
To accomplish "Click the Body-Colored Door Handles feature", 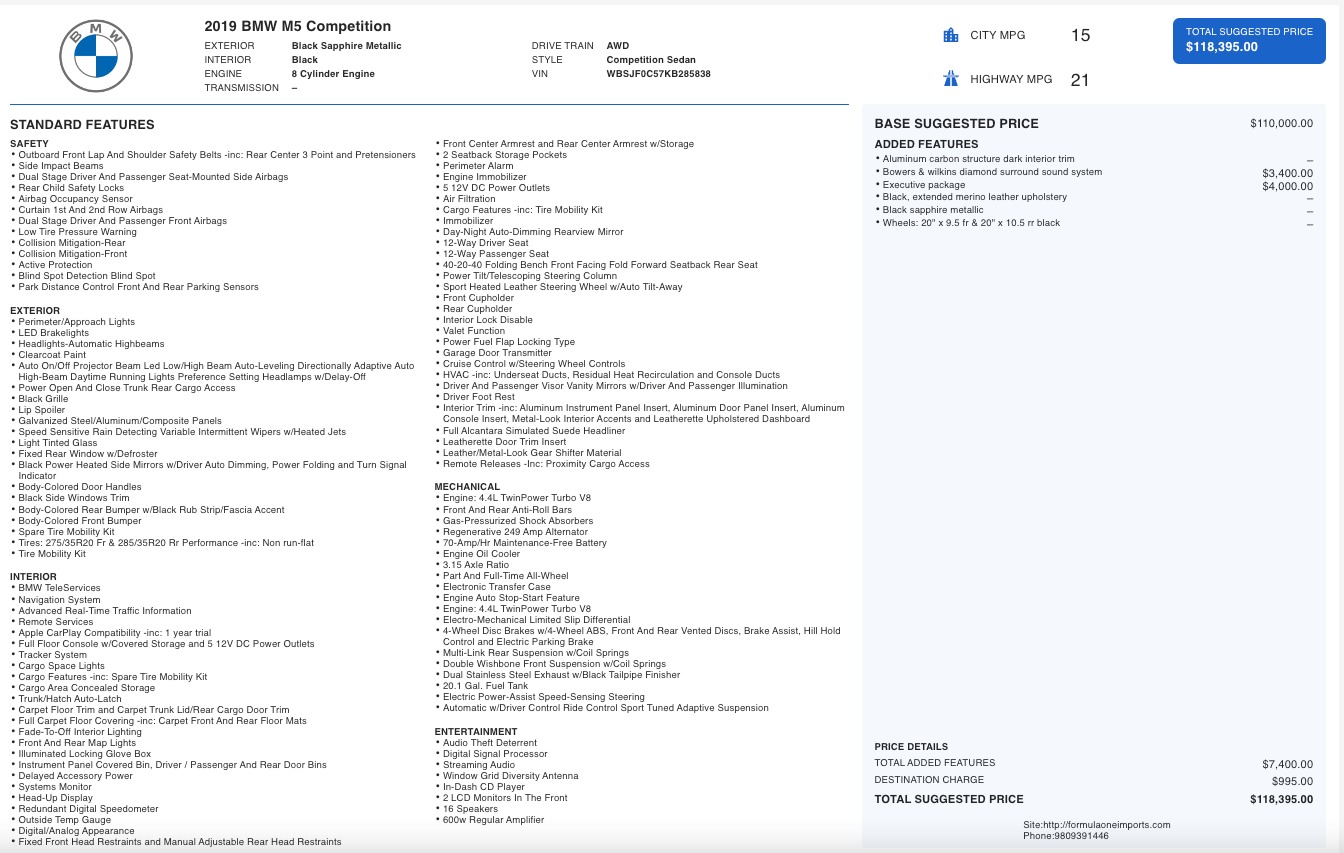I will (76, 487).
